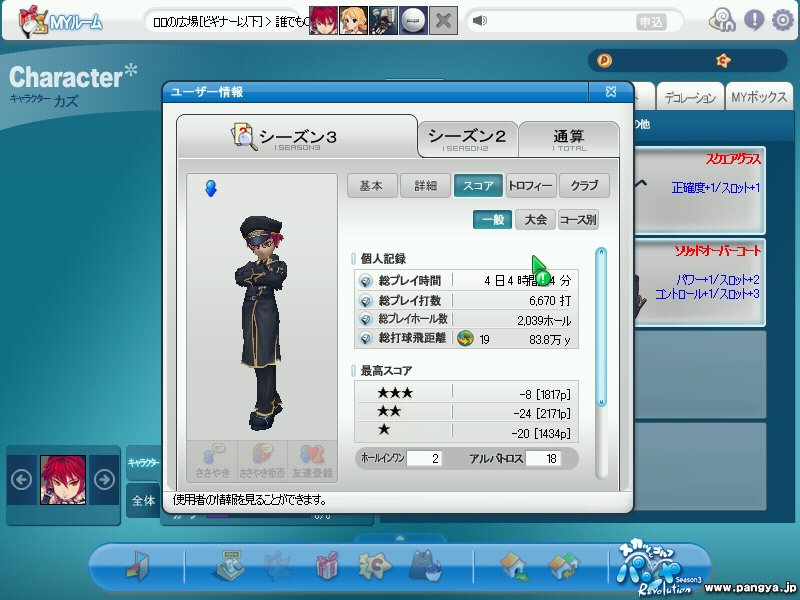Open the gift box icon
The height and width of the screenshot is (600, 800).
(x=327, y=565)
